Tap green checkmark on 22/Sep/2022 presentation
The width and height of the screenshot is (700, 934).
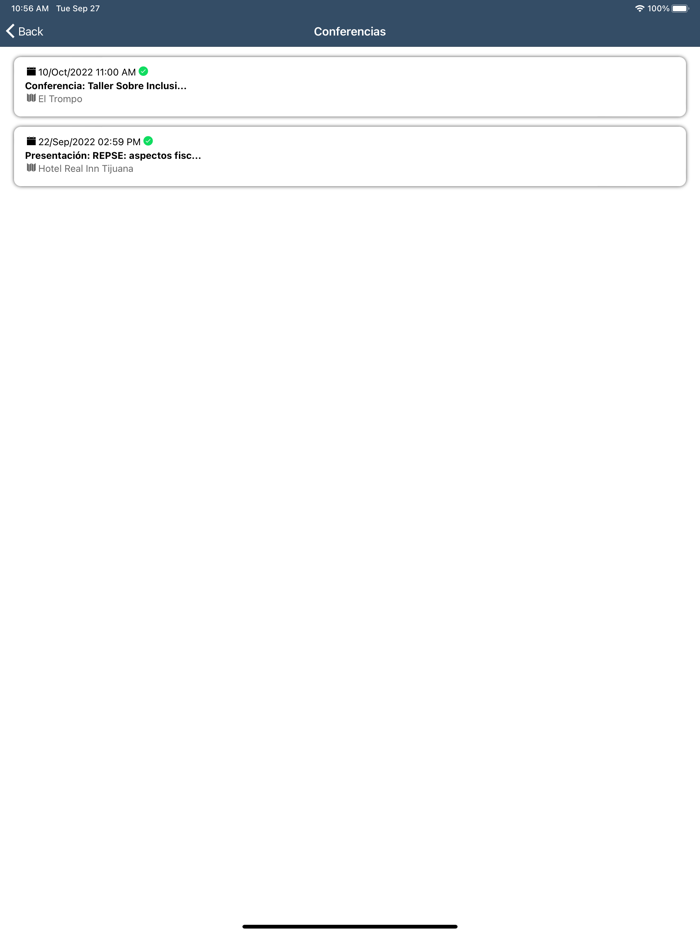(148, 141)
